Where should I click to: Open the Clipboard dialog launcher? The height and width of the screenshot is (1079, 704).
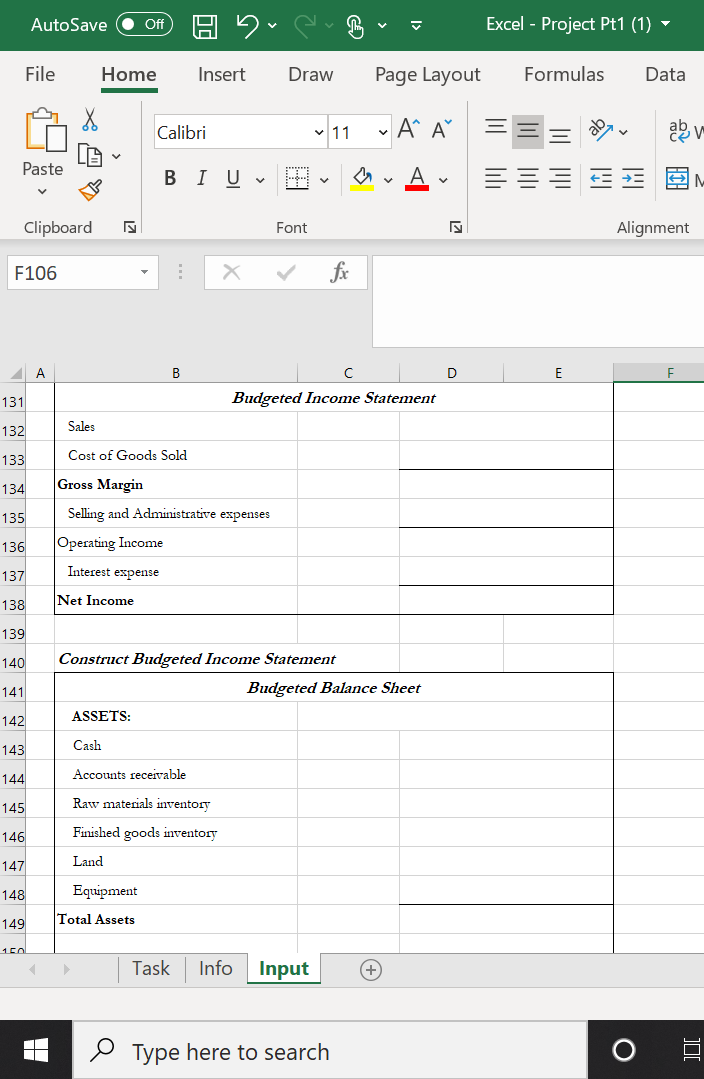coord(129,227)
